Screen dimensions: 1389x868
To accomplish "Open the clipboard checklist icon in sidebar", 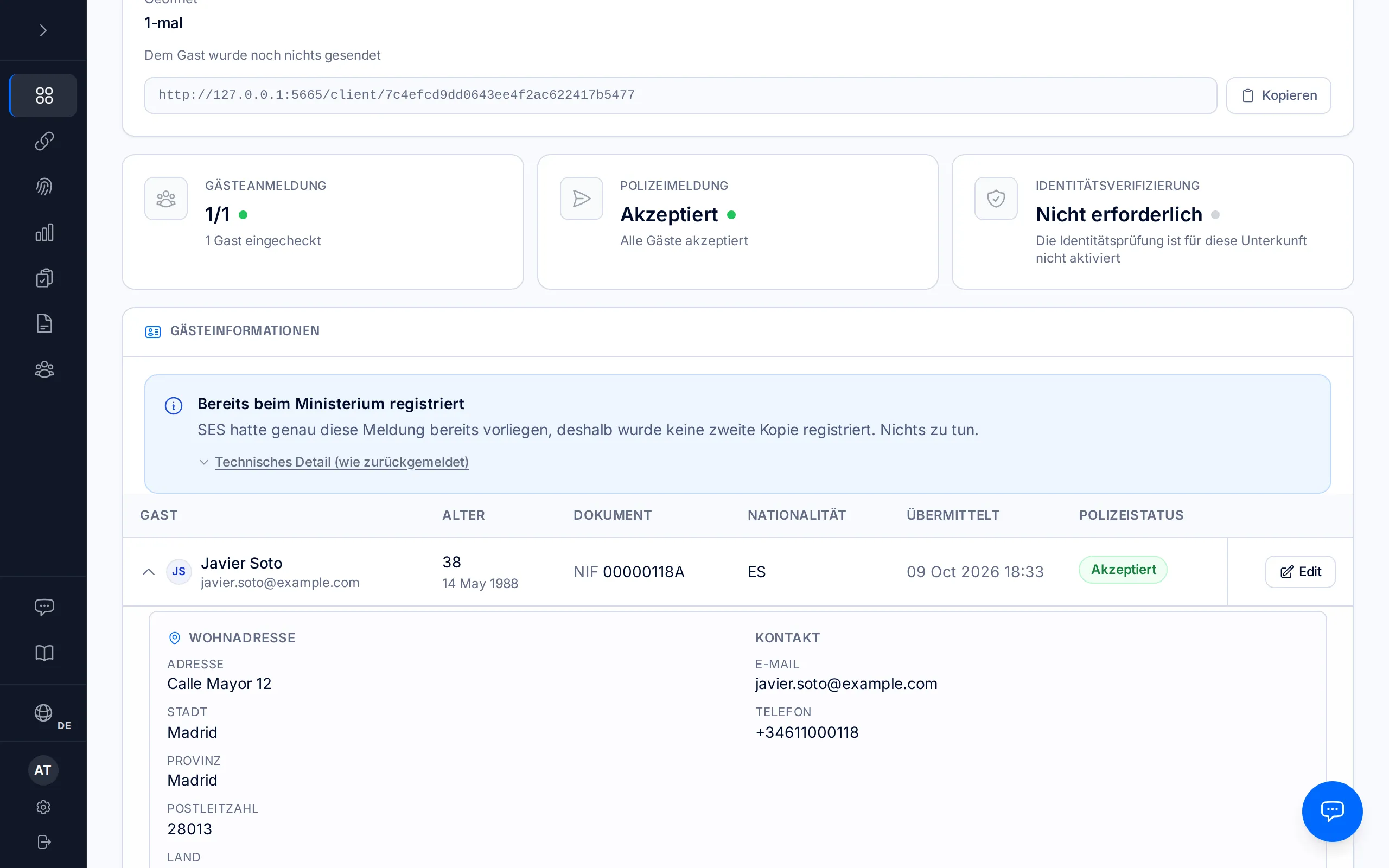I will pyautogui.click(x=43, y=278).
